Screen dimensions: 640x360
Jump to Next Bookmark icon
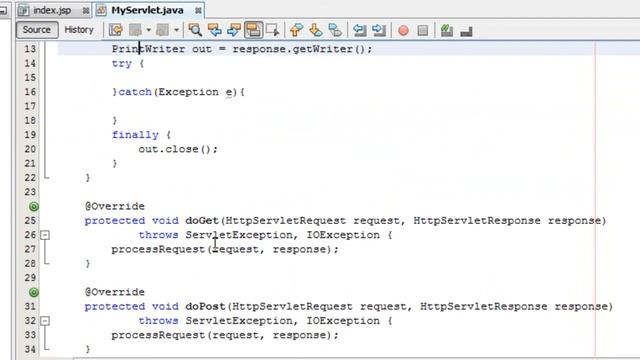click(x=316, y=30)
